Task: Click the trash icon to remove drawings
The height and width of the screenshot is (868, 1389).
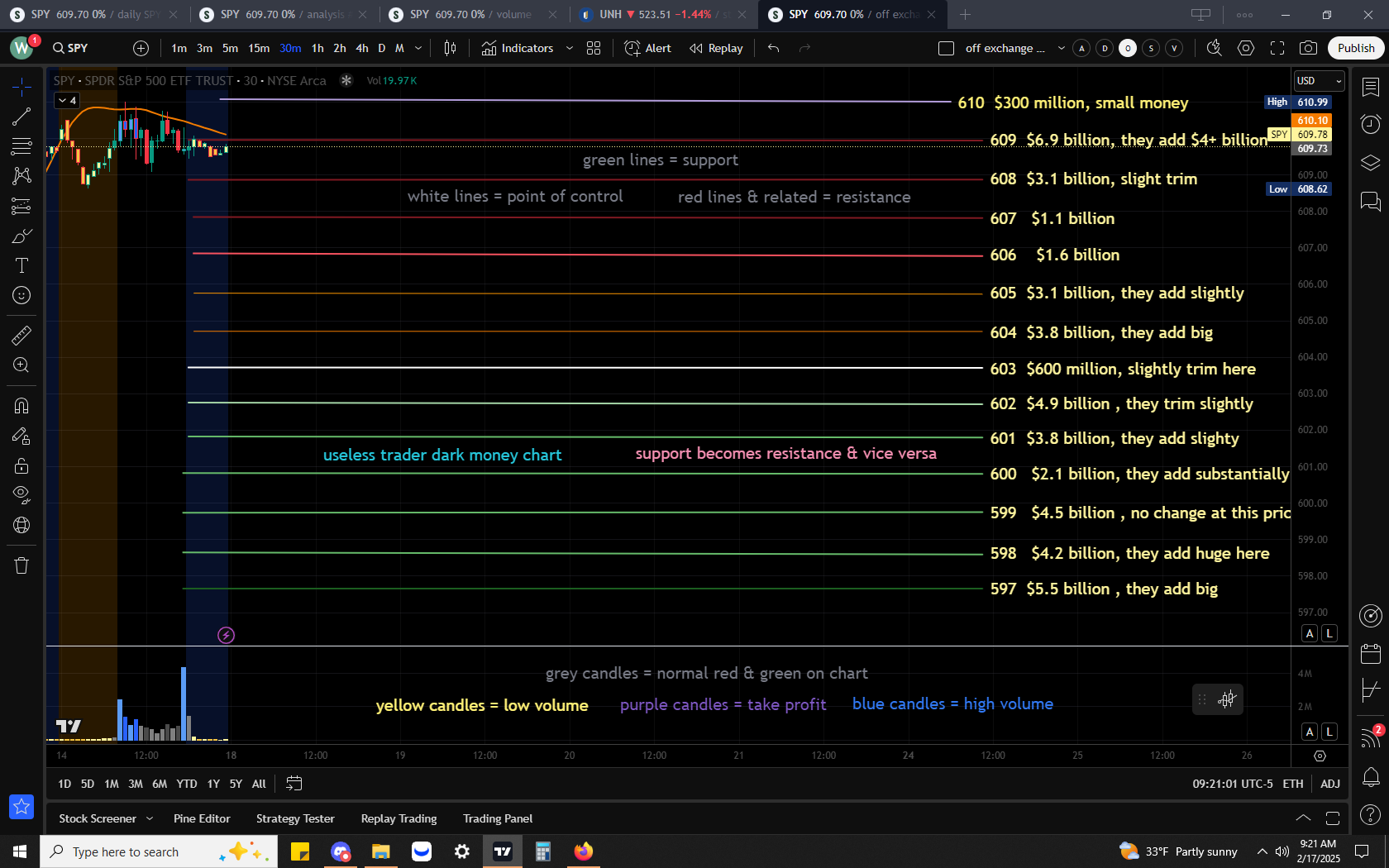Action: pos(21,565)
